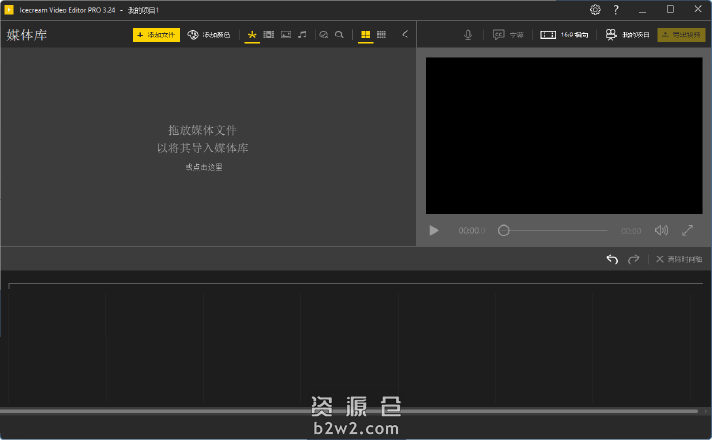Screen dimensions: 712x440
Task: Click the yellow 添加文件 (Add file) button
Action: (x=156, y=34)
